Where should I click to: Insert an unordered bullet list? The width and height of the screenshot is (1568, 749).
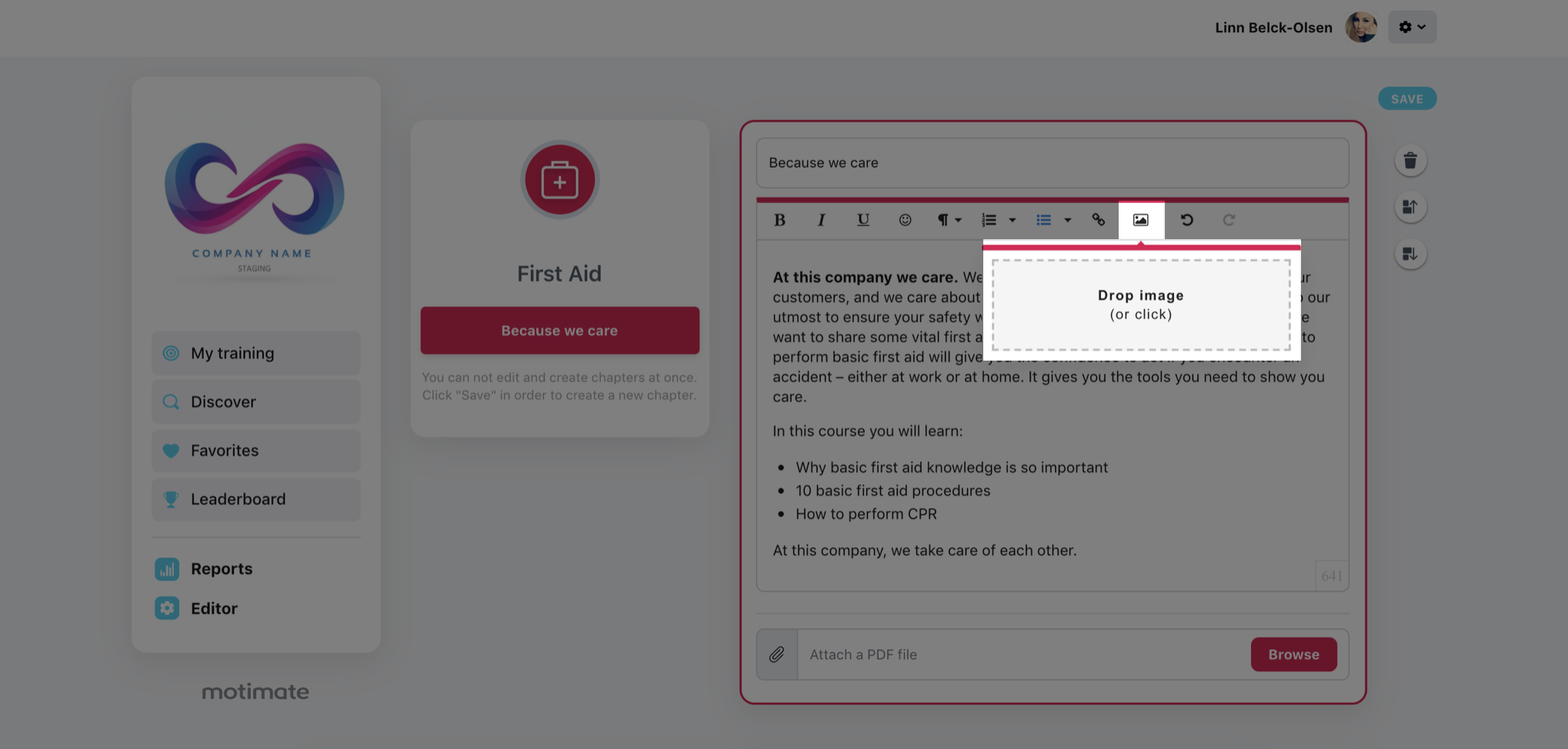pyautogui.click(x=1044, y=221)
